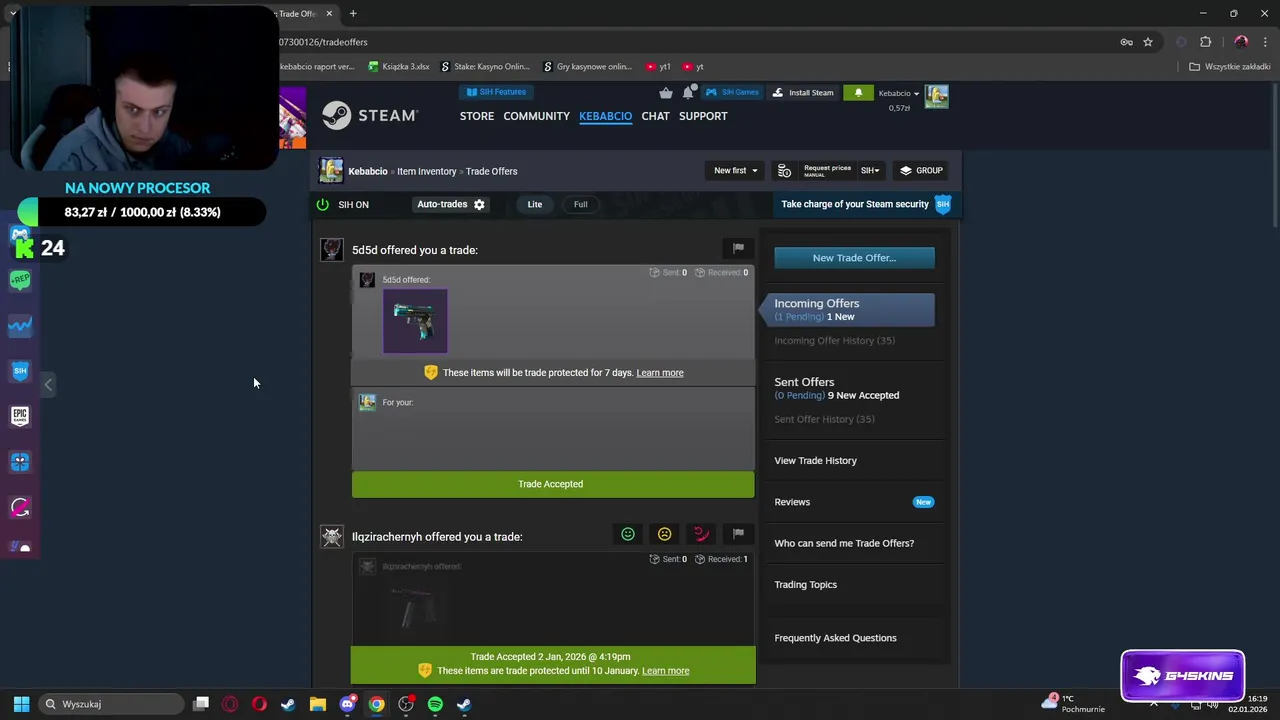The width and height of the screenshot is (1280, 720).
Task: Go to Item Inventory breadcrumb
Action: pos(426,171)
